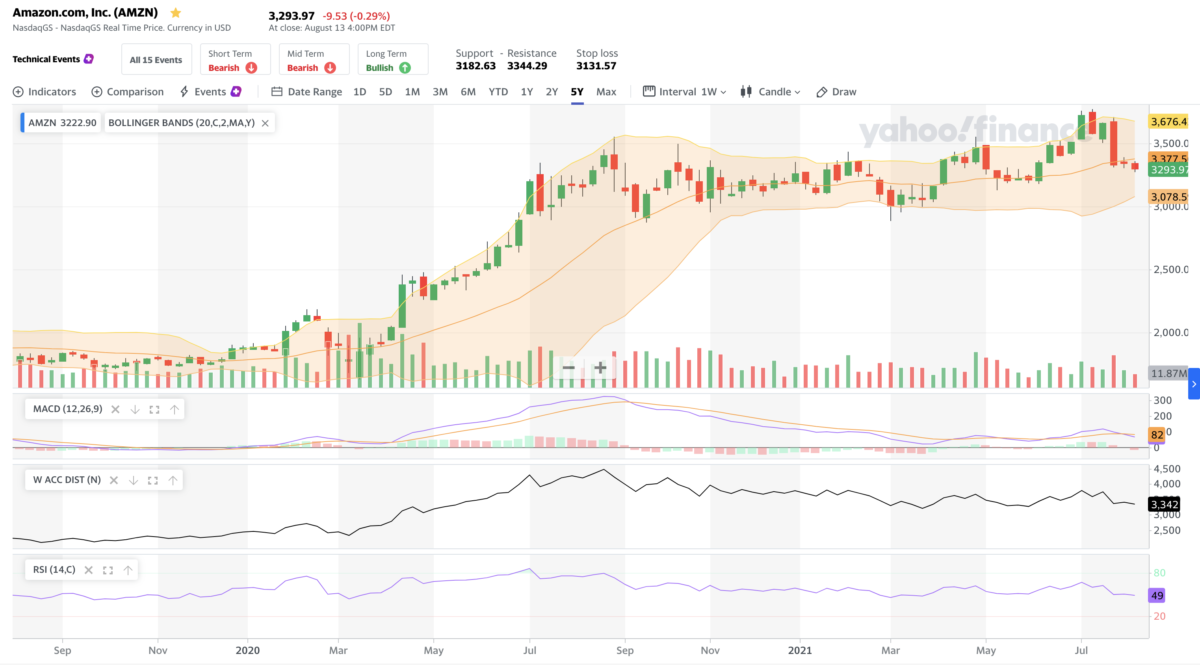Zoom in the chart with plus button
Screen dimensions: 1200x665
click(600, 367)
